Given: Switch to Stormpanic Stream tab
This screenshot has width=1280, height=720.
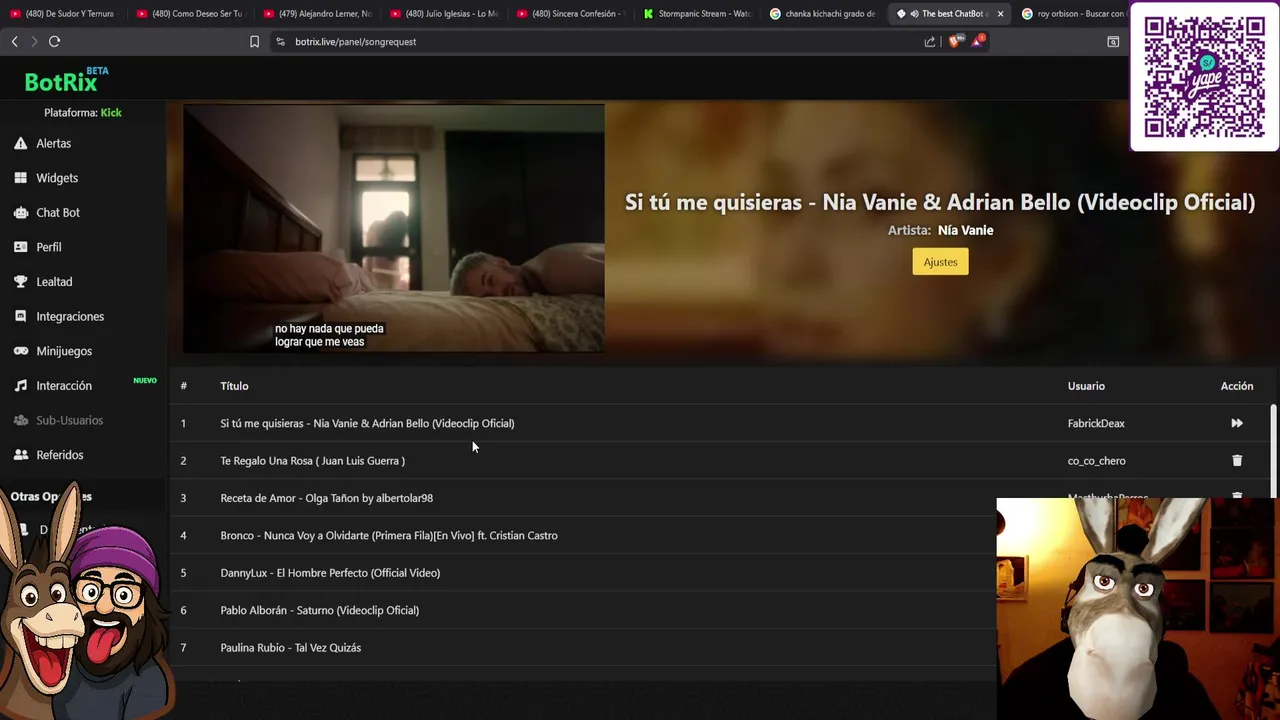Looking at the screenshot, I should (697, 14).
